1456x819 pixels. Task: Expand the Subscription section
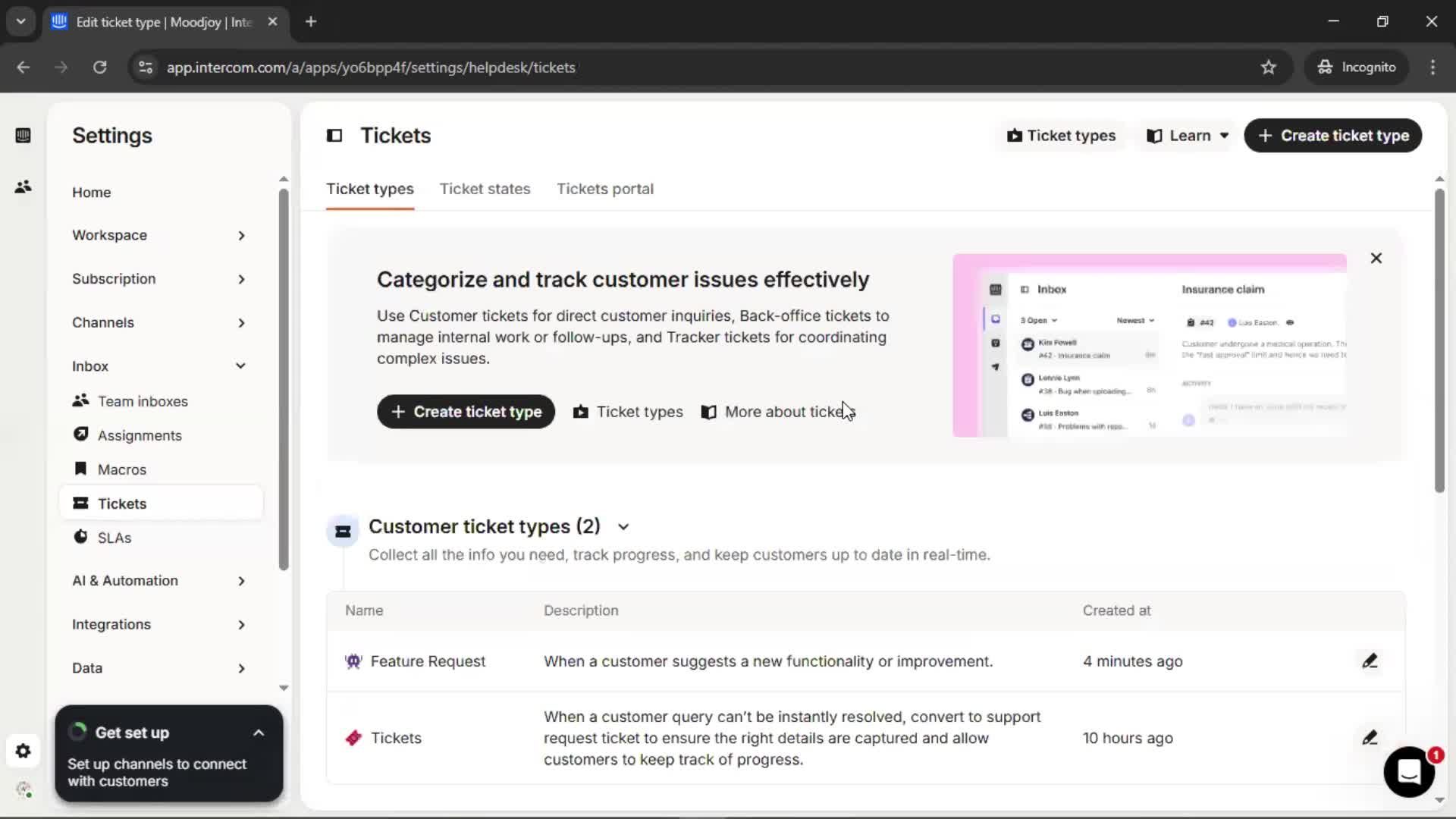[159, 279]
